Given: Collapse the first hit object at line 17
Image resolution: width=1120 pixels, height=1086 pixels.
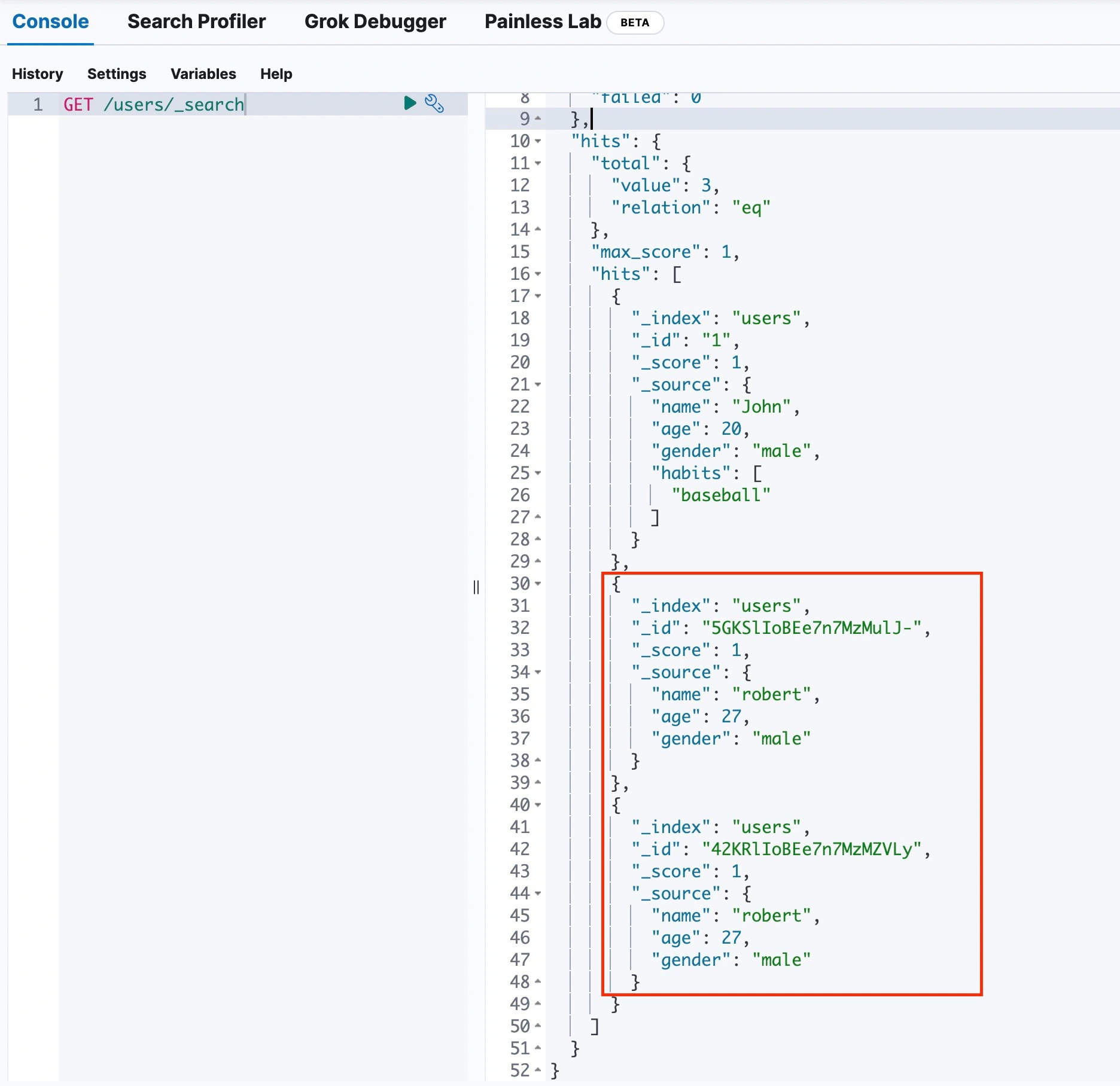Looking at the screenshot, I should point(538,297).
